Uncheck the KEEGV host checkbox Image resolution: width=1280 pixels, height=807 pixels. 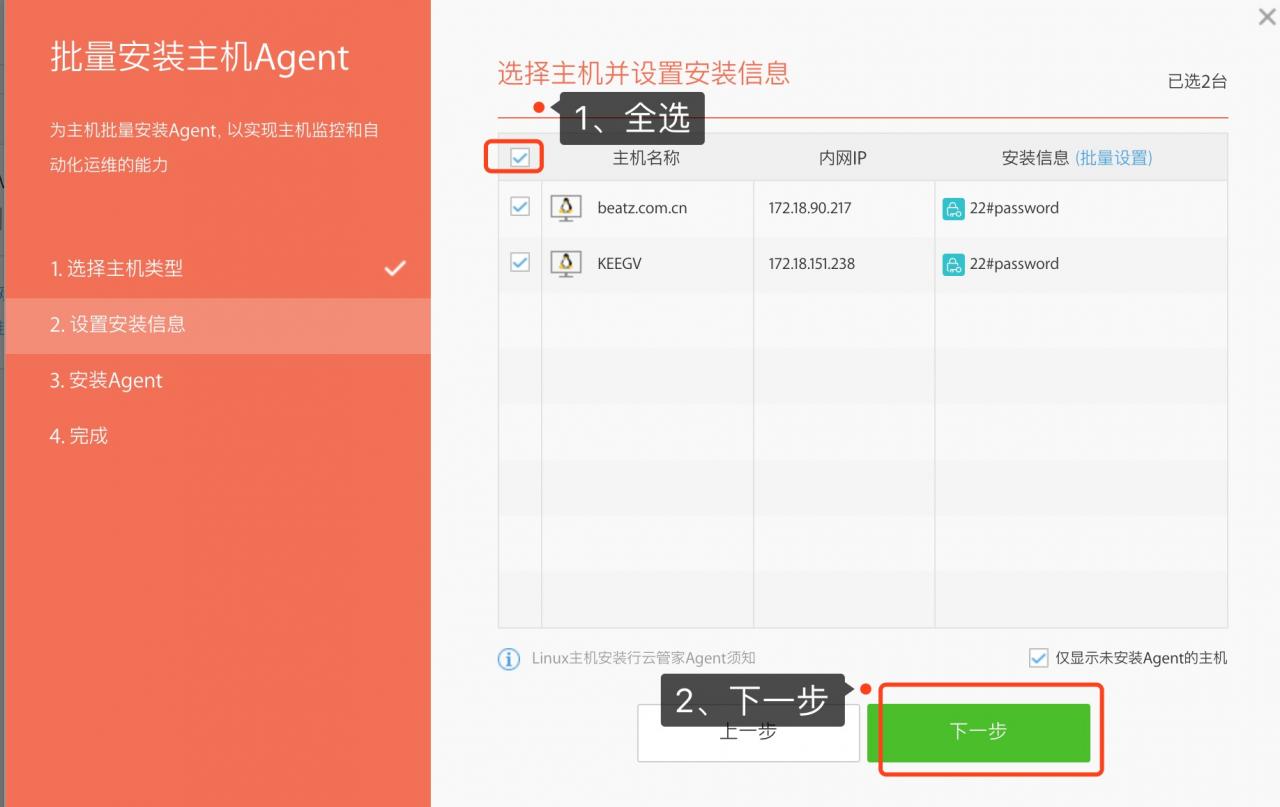(x=520, y=263)
